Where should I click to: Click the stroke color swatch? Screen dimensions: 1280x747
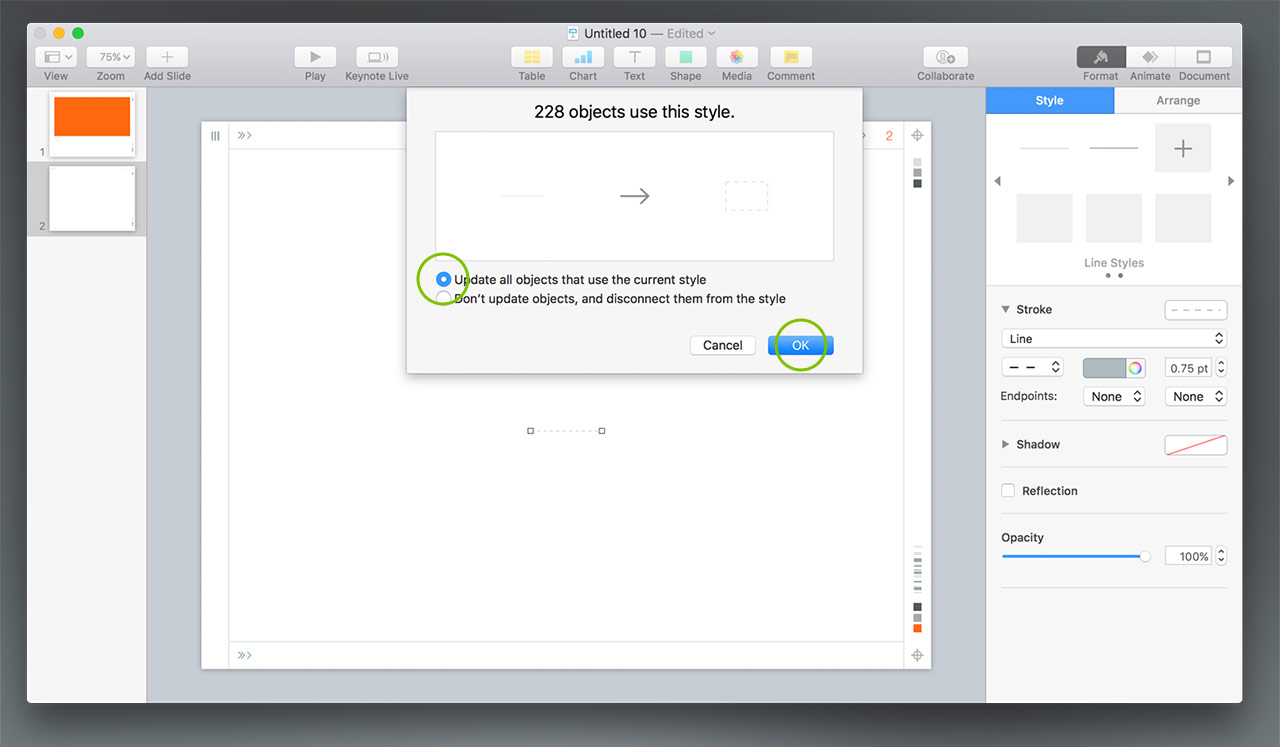click(x=1104, y=368)
